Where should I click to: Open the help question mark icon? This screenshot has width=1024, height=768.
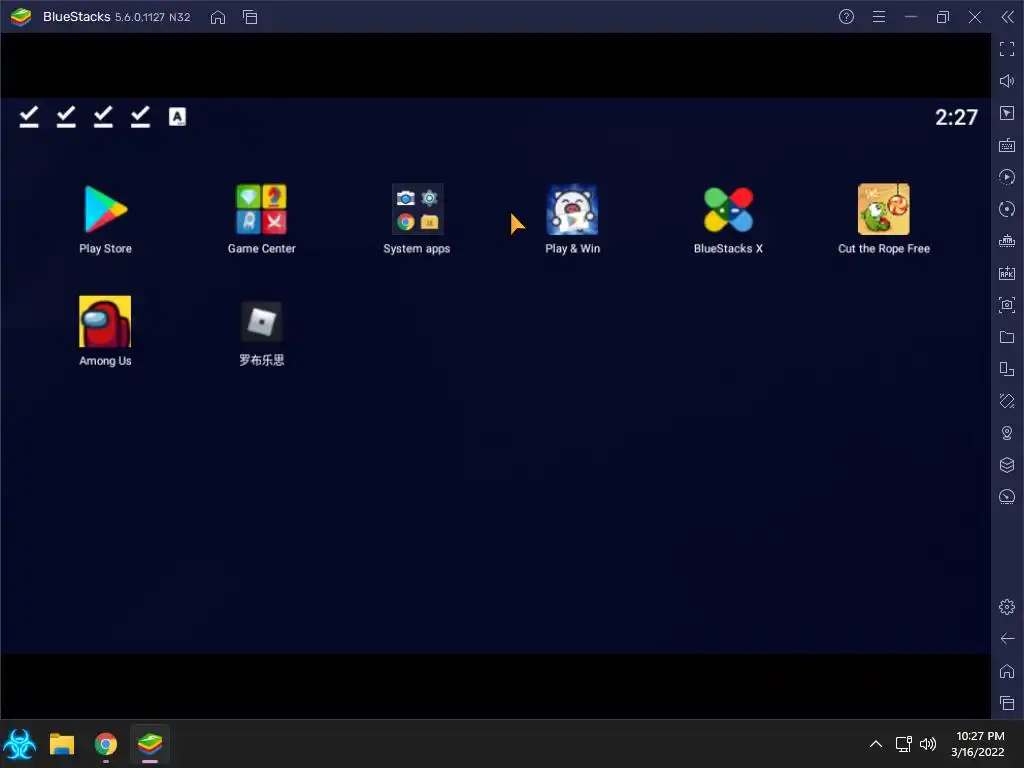click(x=846, y=17)
